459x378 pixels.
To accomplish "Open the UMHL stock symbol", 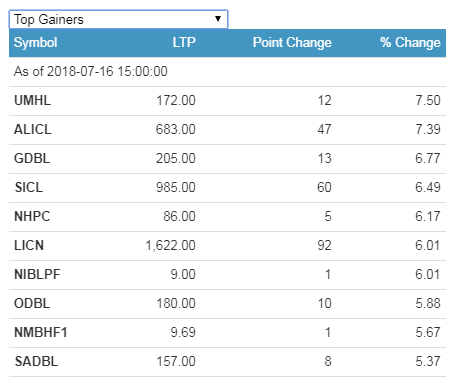I will (32, 100).
